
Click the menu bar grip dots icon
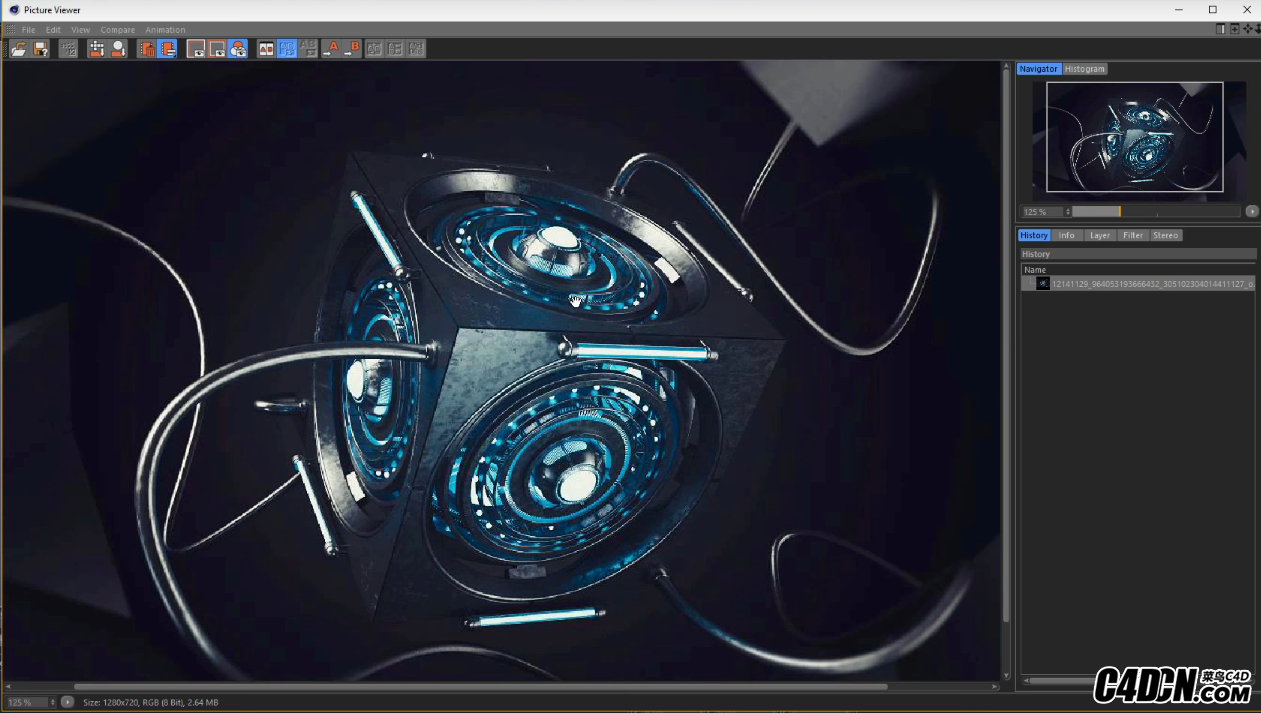pyautogui.click(x=11, y=30)
